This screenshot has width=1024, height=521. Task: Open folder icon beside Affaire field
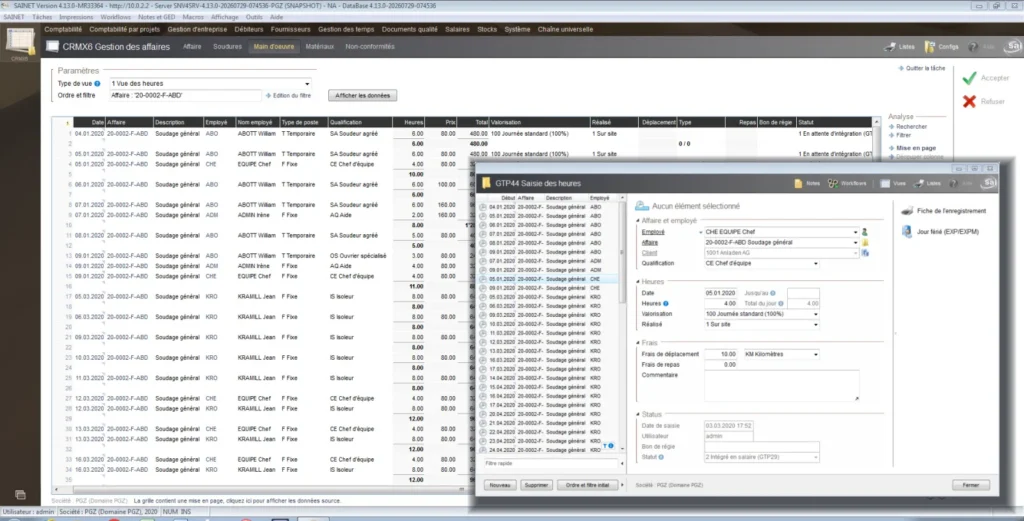click(x=865, y=242)
